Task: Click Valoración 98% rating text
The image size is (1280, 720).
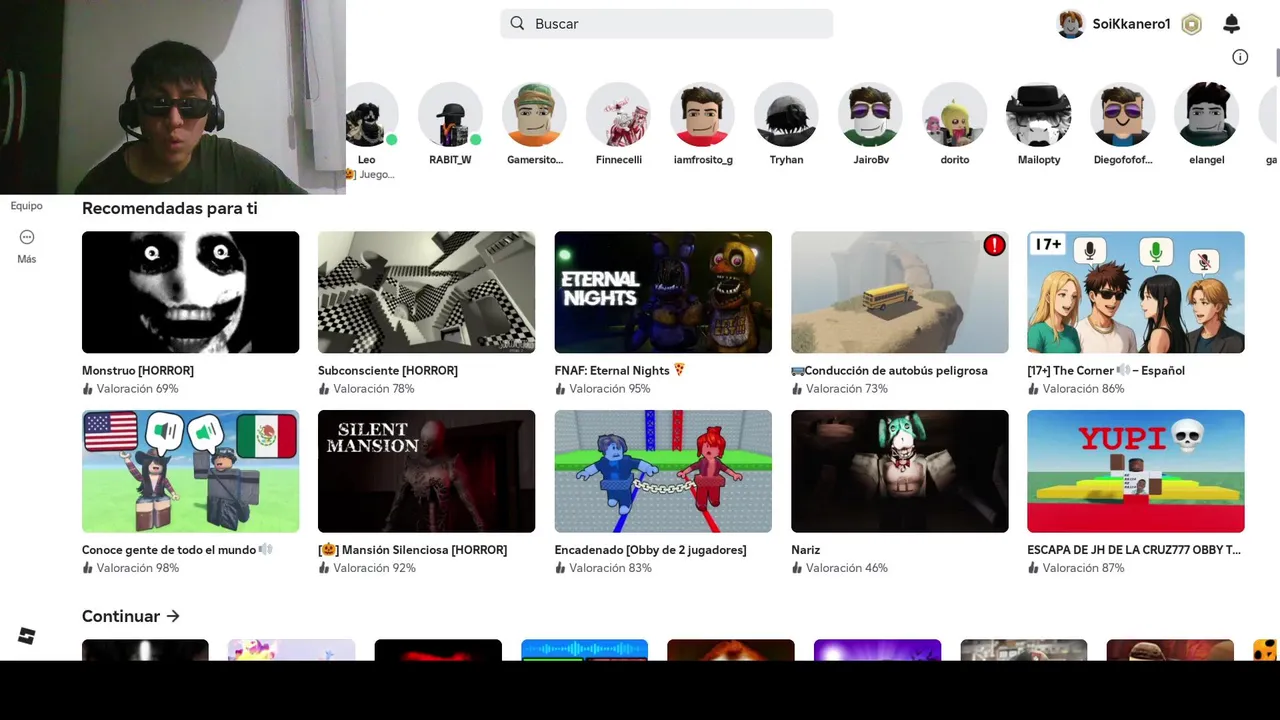Action: [138, 568]
